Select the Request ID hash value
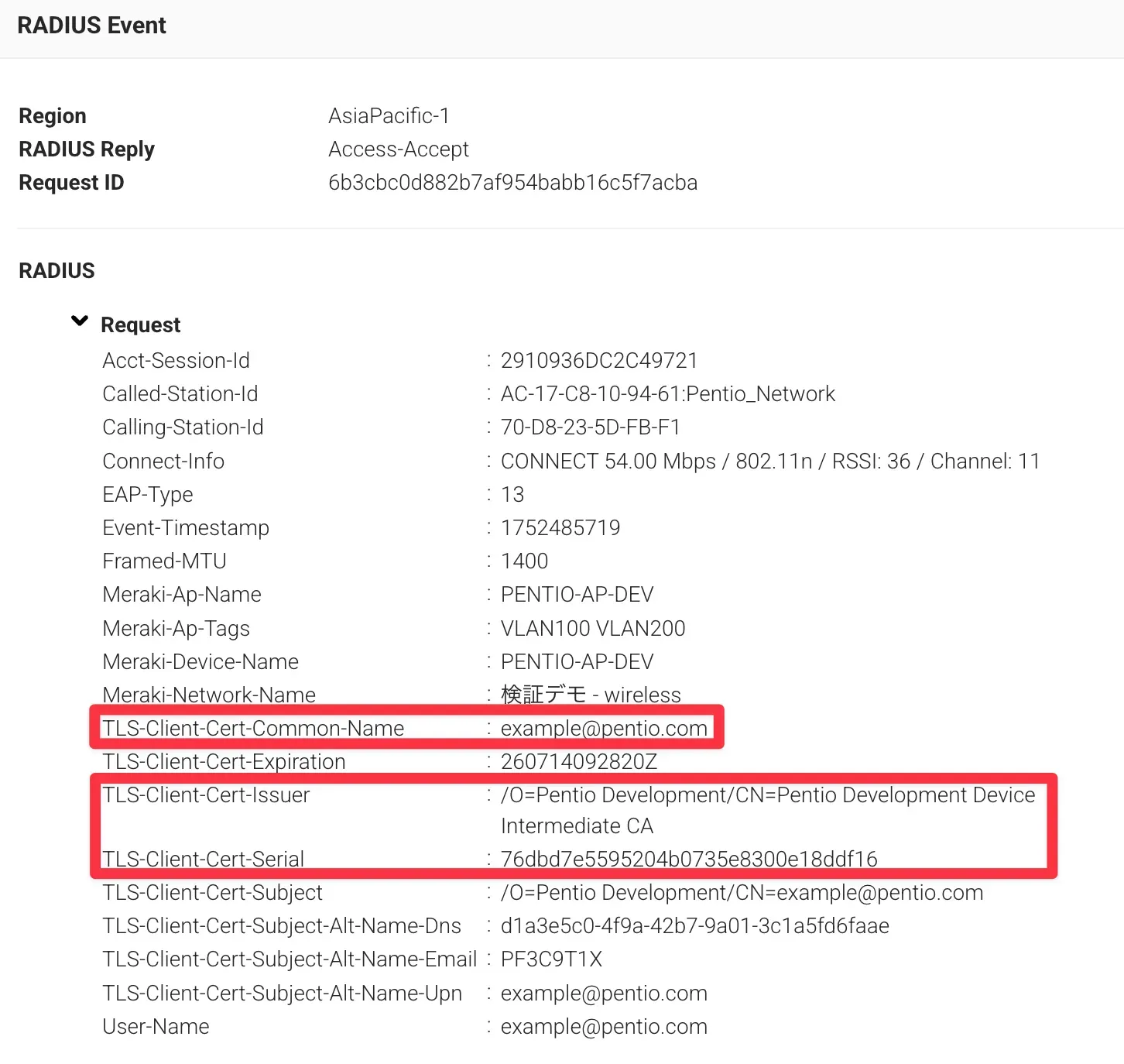1124x1064 pixels. [512, 183]
